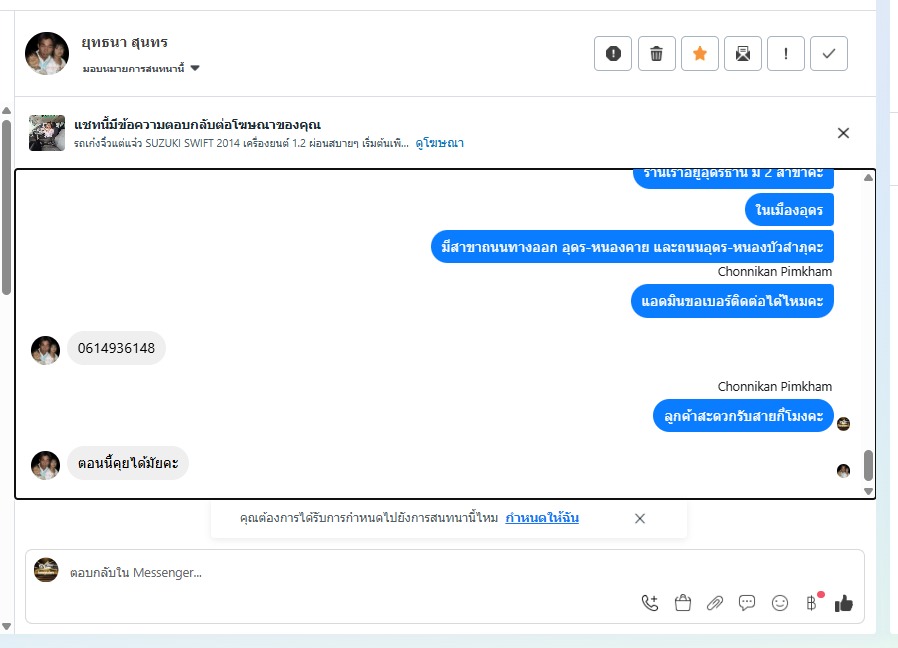The width and height of the screenshot is (898, 648).
Task: Flag conversation with the exclamation mark button
Action: 786,53
